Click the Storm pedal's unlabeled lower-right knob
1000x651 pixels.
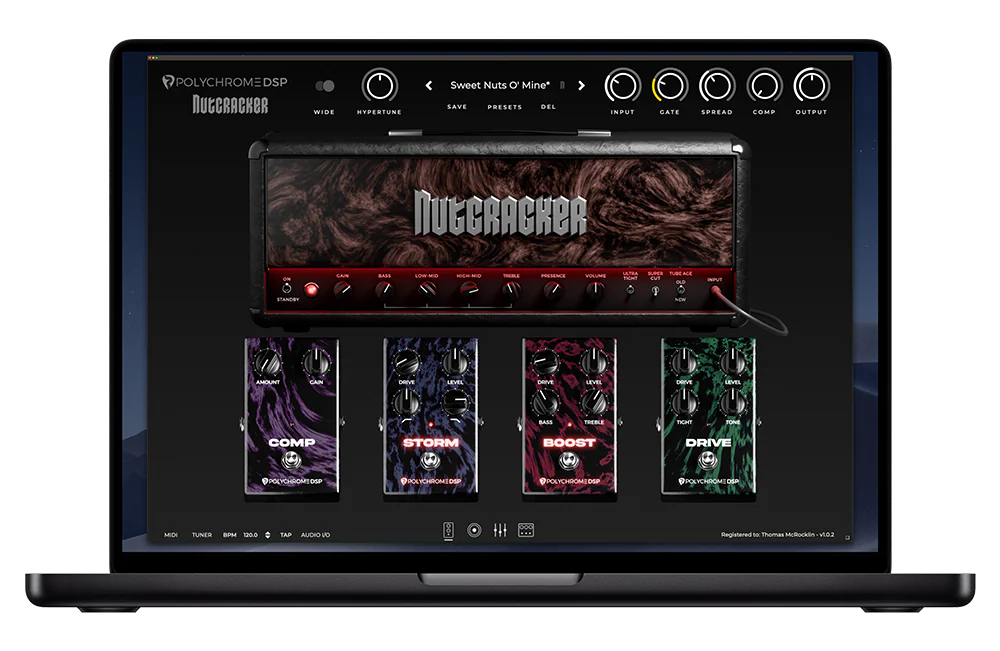pyautogui.click(x=455, y=403)
